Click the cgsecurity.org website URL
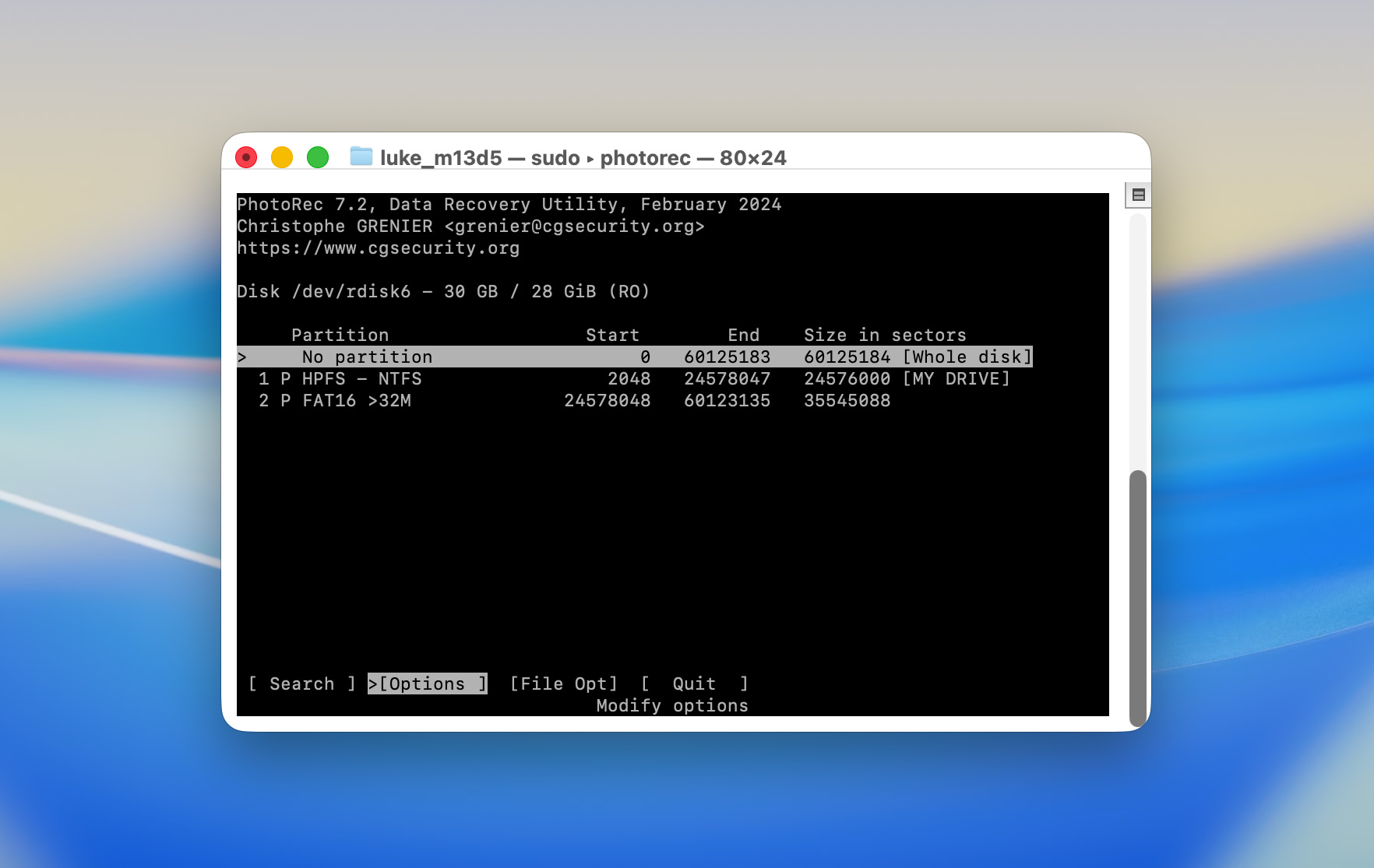 coord(379,248)
